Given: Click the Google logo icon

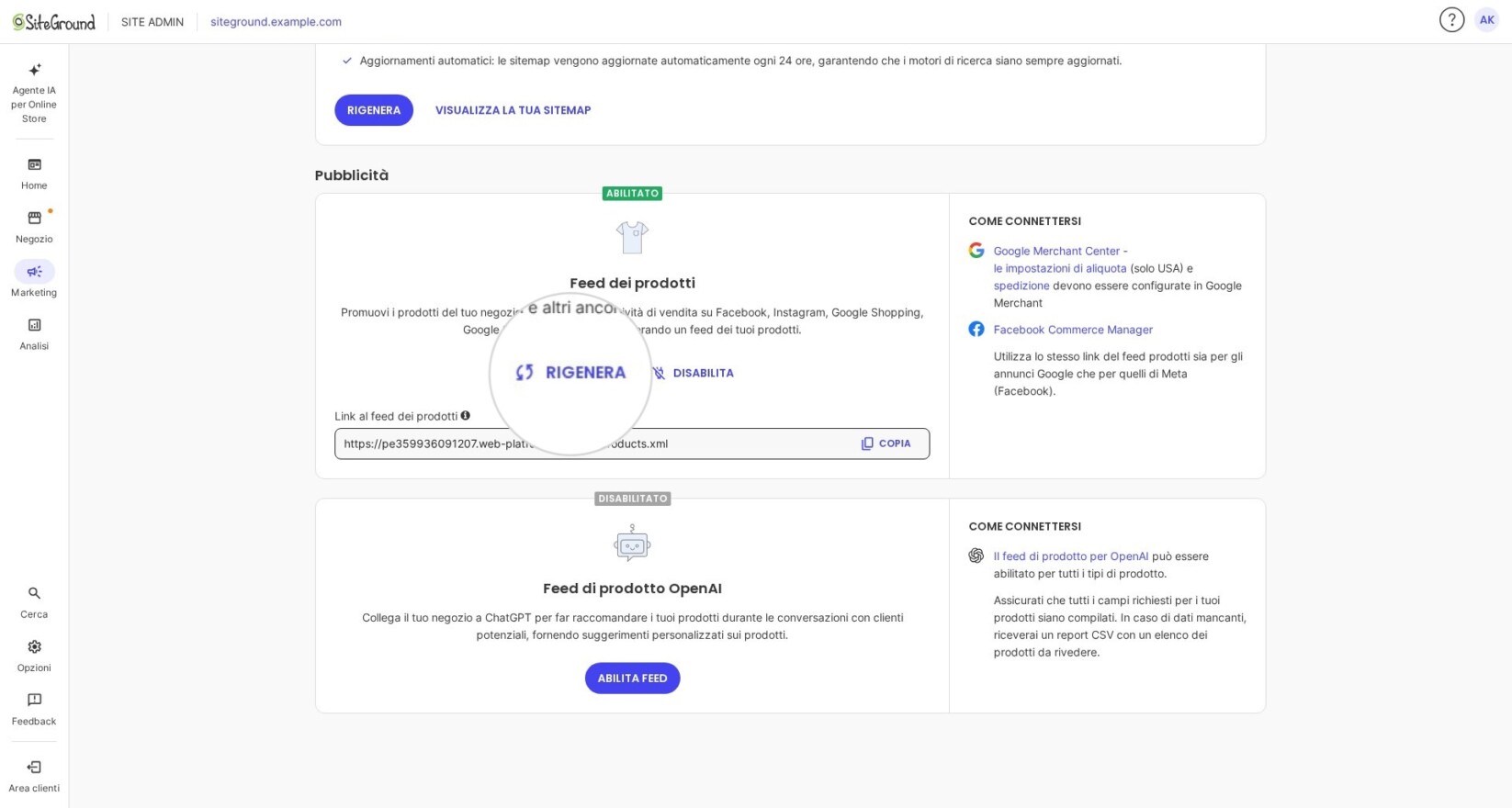Looking at the screenshot, I should click(x=976, y=251).
